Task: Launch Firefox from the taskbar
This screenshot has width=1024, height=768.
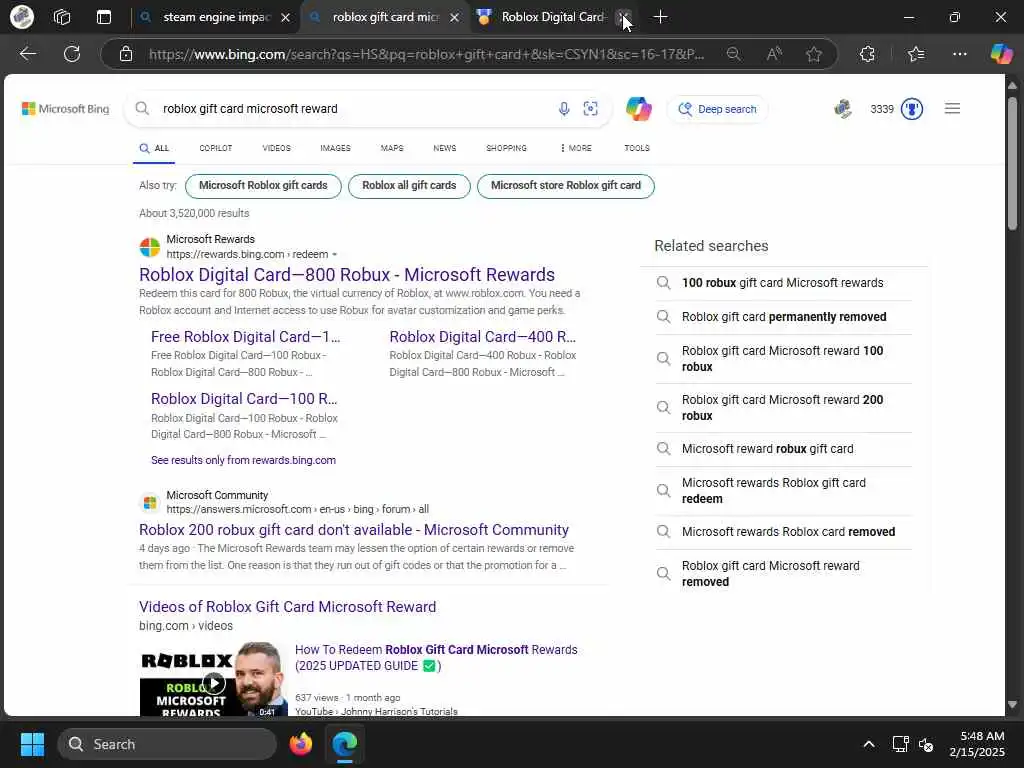Action: point(300,744)
